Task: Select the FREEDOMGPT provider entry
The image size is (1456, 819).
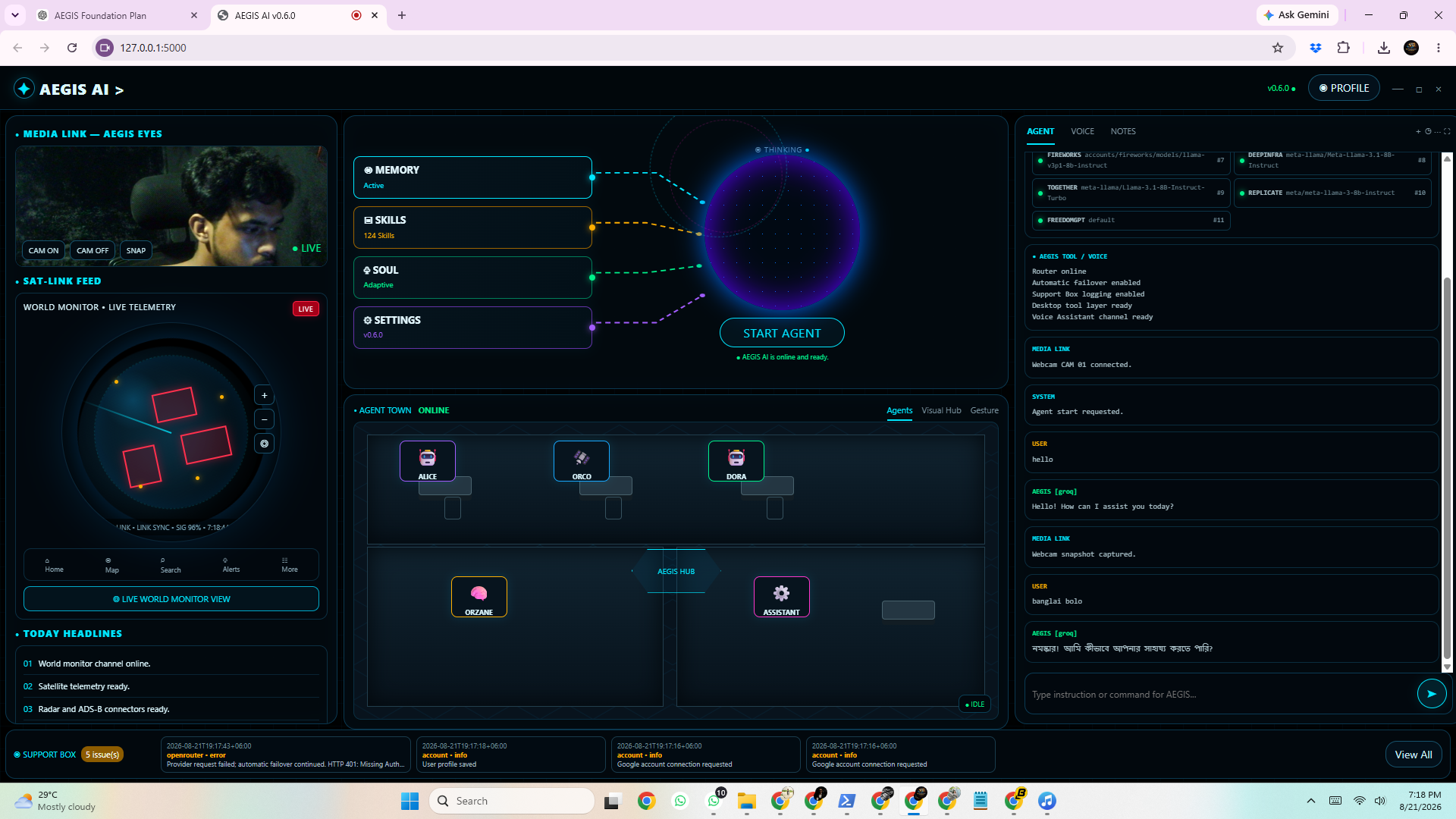Action: 1130,220
